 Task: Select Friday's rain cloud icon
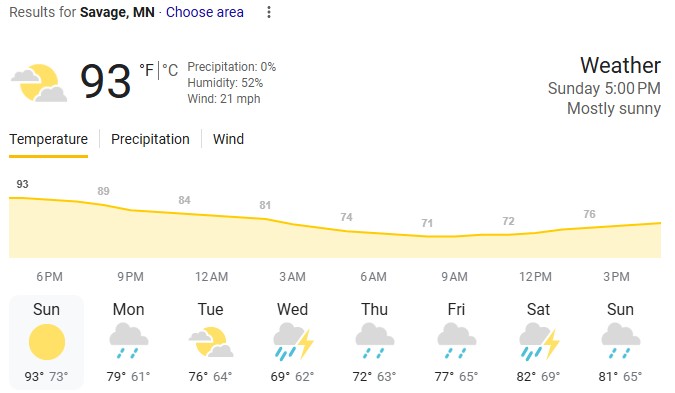pyautogui.click(x=457, y=342)
